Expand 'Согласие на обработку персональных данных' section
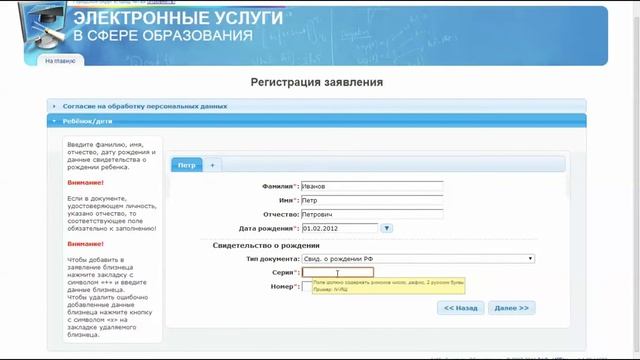The image size is (640, 360). point(316,106)
